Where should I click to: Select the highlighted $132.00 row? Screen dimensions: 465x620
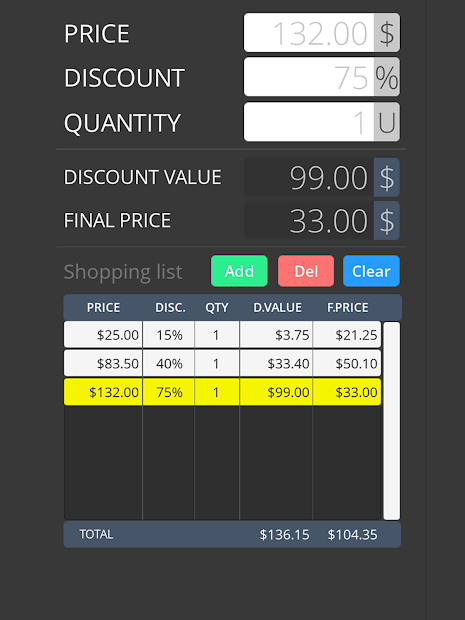223,392
